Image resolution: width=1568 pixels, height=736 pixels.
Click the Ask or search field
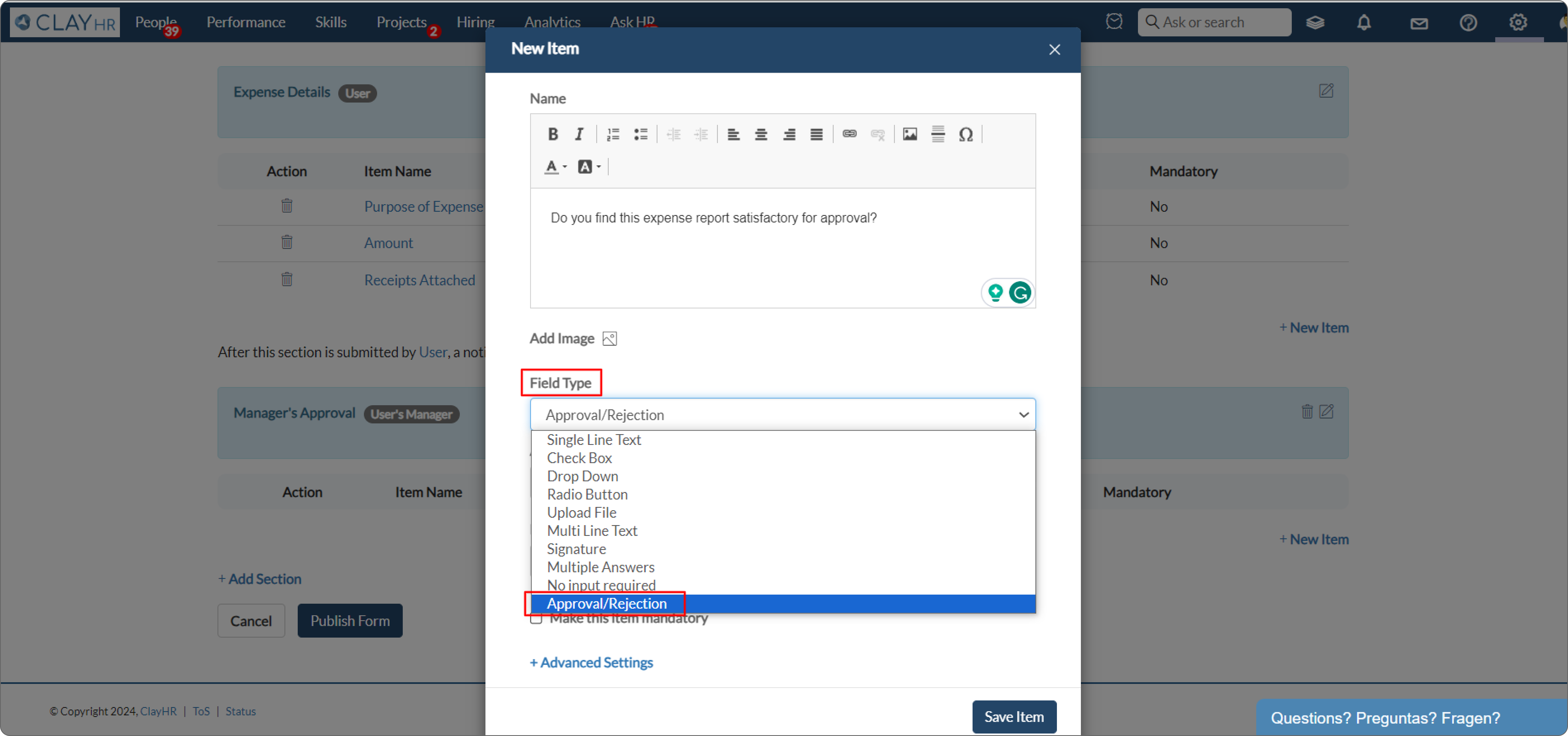(1214, 23)
